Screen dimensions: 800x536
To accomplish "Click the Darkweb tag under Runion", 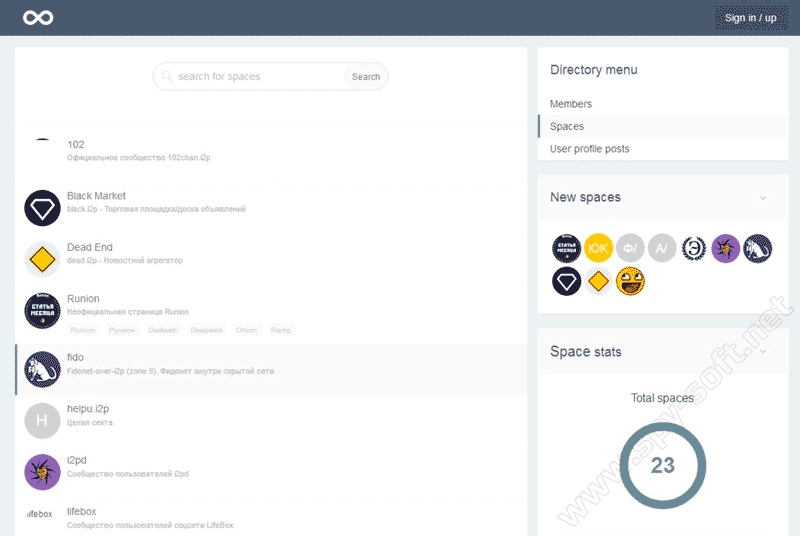I will tap(163, 329).
